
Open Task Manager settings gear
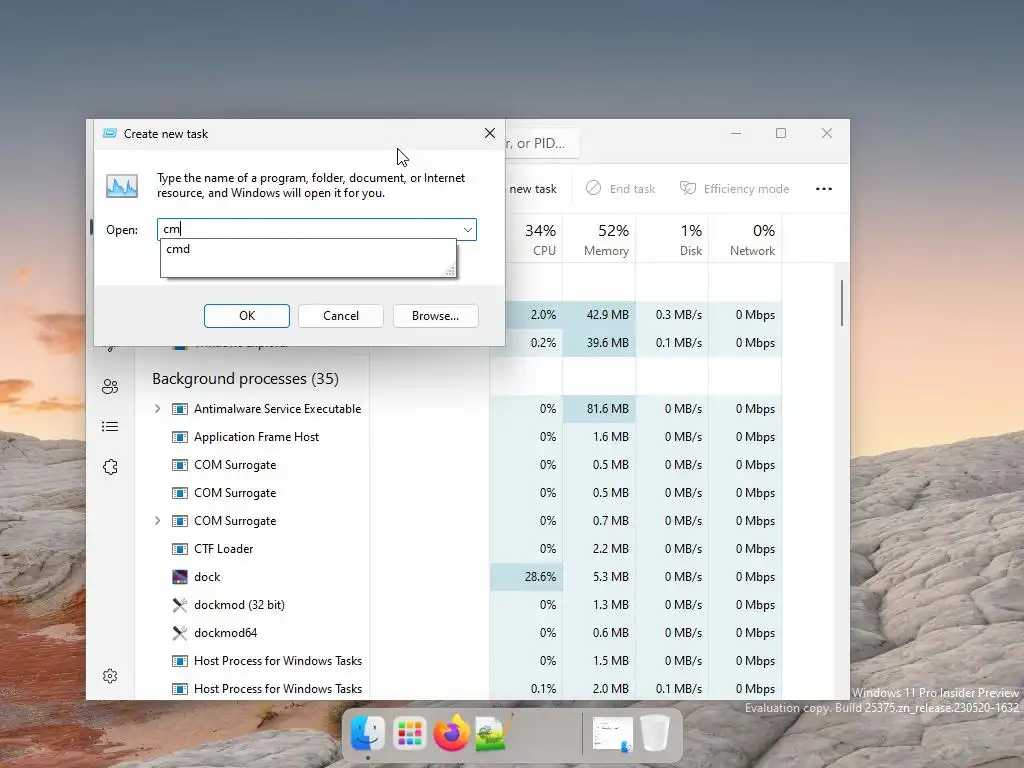pyautogui.click(x=110, y=676)
